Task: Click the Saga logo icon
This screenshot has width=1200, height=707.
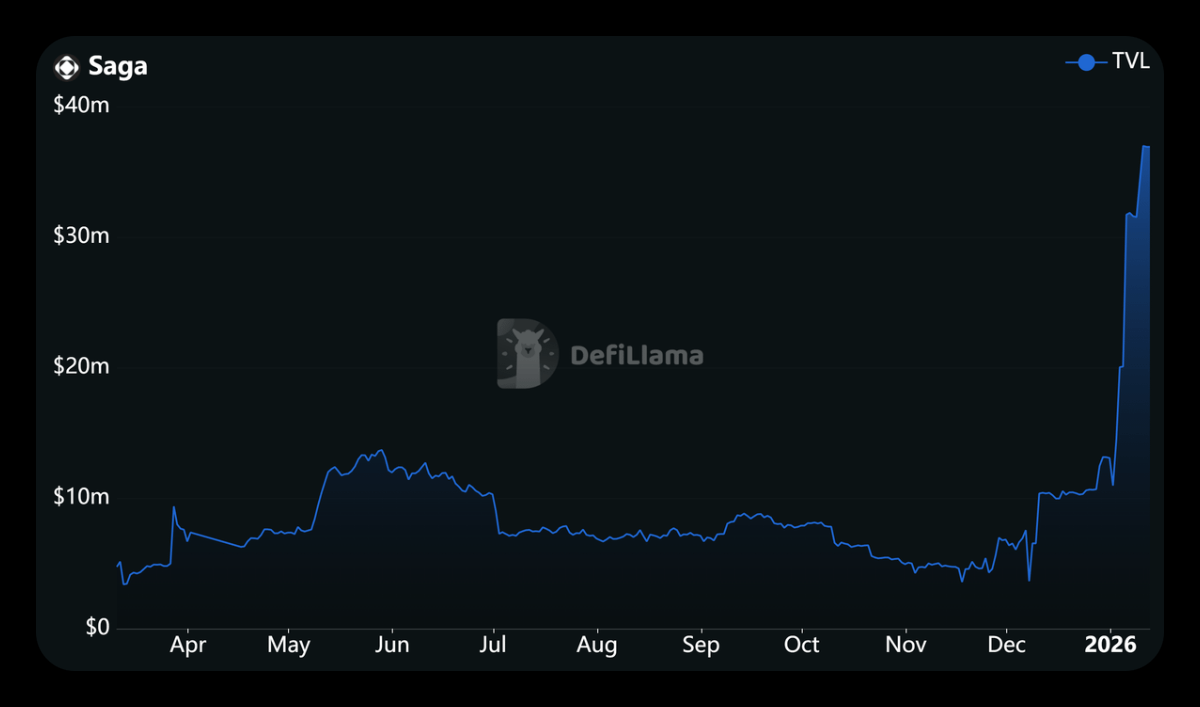Action: point(67,67)
